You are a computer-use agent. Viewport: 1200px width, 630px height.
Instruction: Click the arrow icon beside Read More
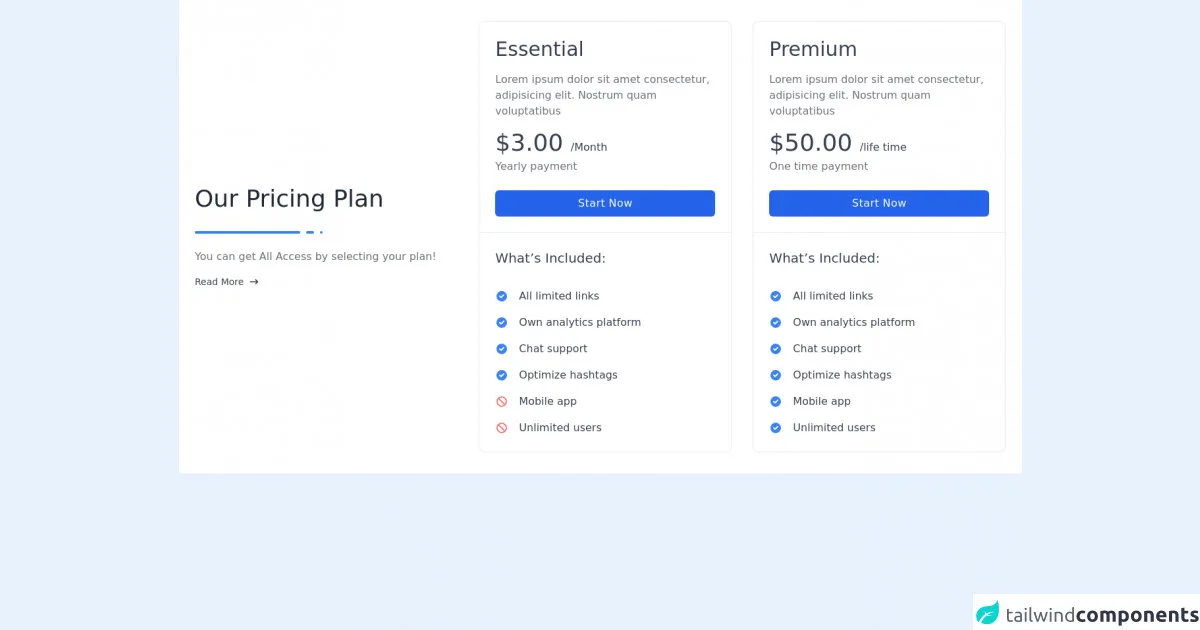pos(254,282)
